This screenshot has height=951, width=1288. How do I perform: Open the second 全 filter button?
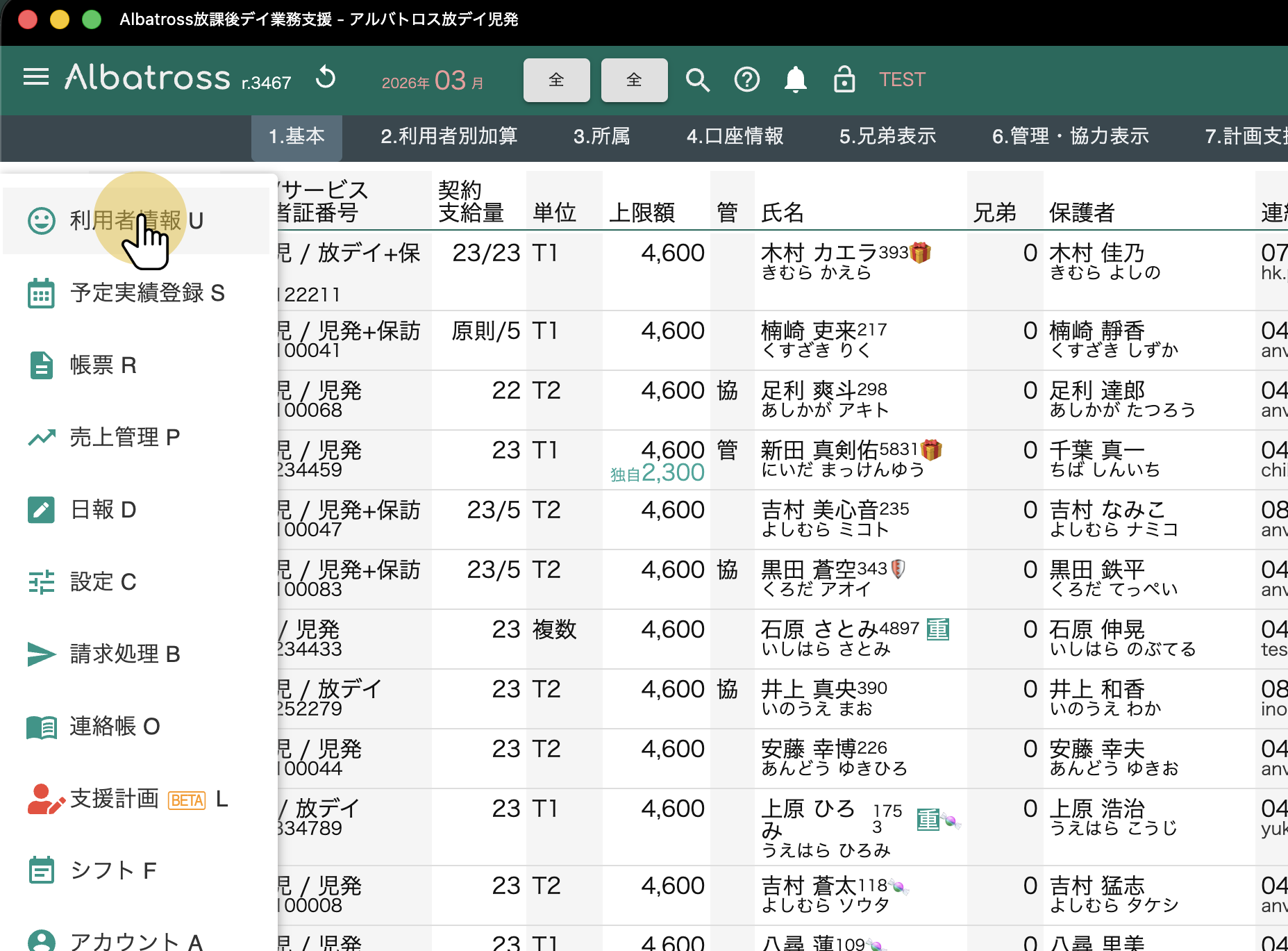pos(634,81)
